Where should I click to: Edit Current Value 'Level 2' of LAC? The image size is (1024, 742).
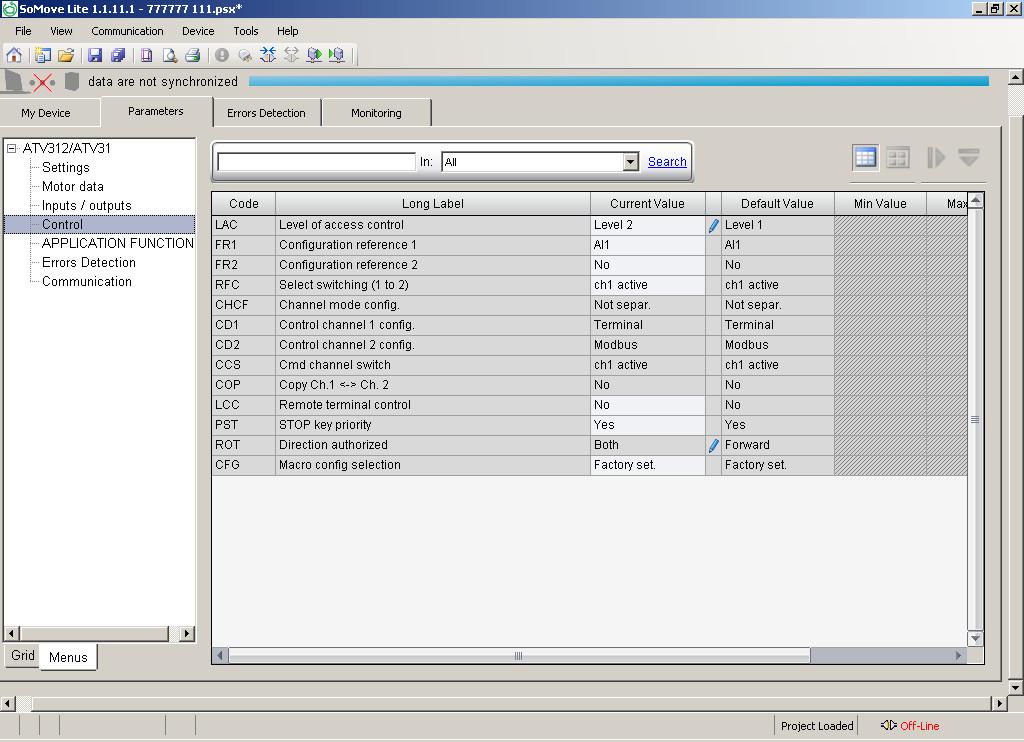point(647,225)
